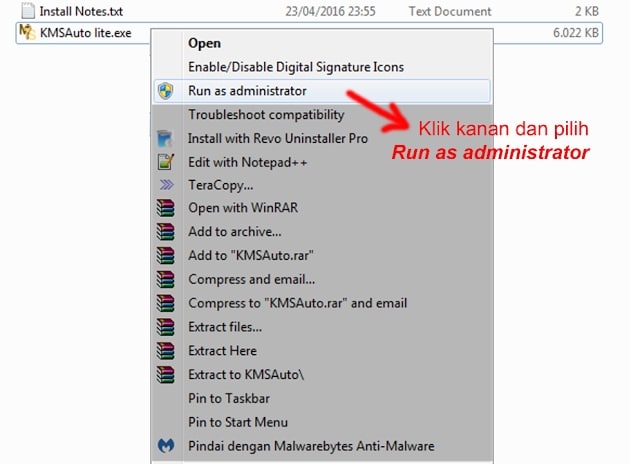Click the Notepad++ icon in the menu
This screenshot has height=464, width=630.
click(166, 162)
